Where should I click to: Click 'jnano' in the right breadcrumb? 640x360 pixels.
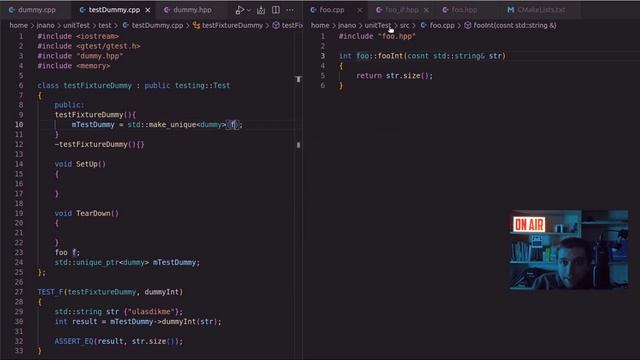[347, 25]
